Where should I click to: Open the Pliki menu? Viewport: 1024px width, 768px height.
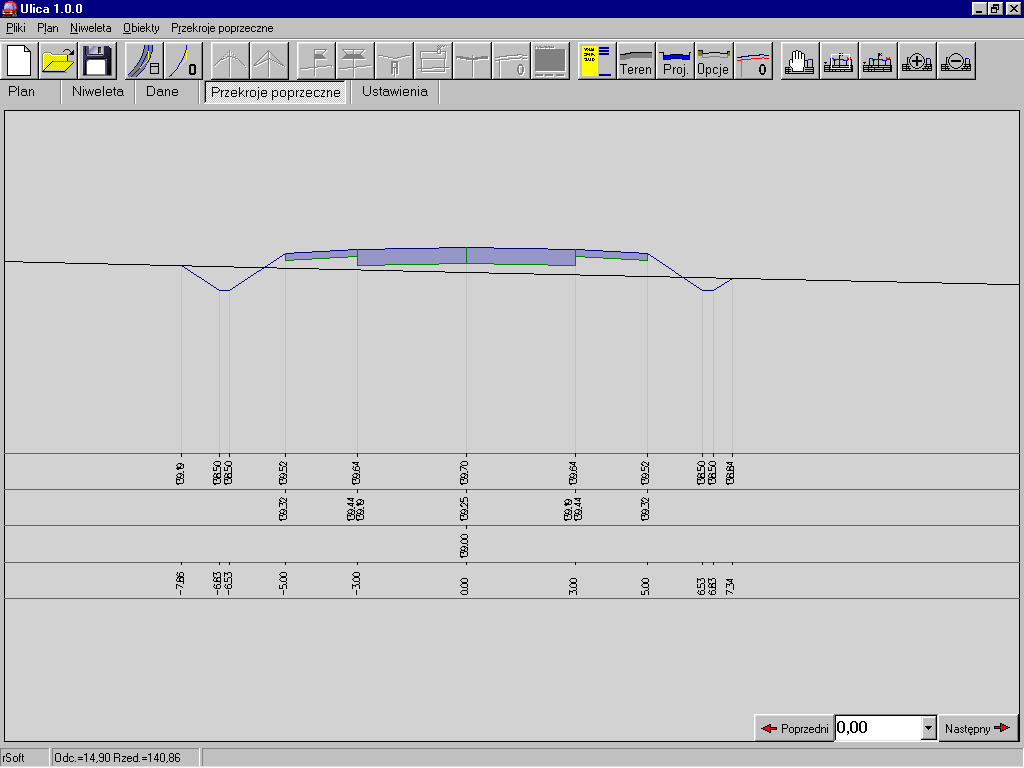pos(15,28)
